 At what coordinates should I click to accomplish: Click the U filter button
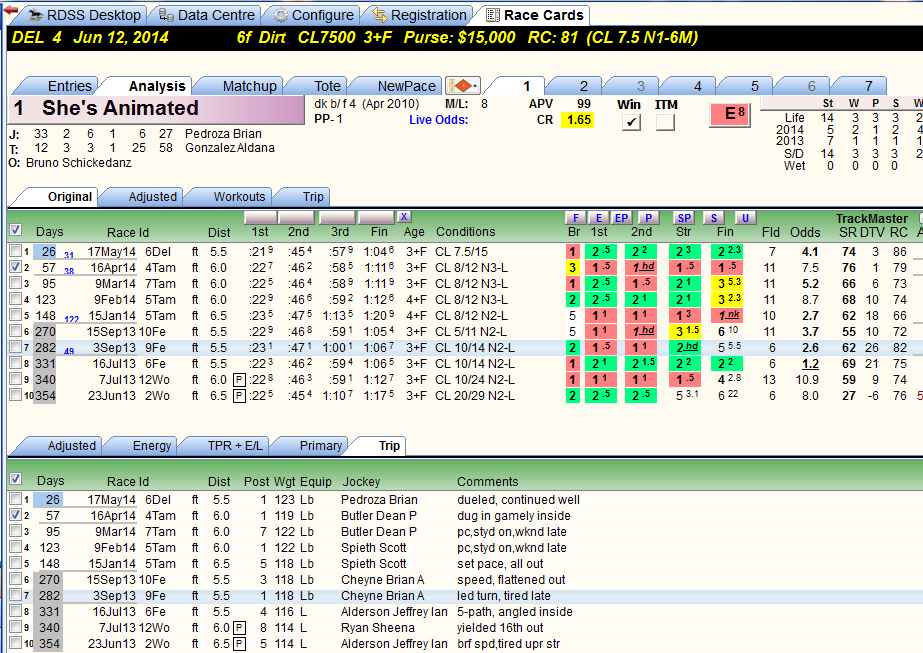tap(745, 218)
